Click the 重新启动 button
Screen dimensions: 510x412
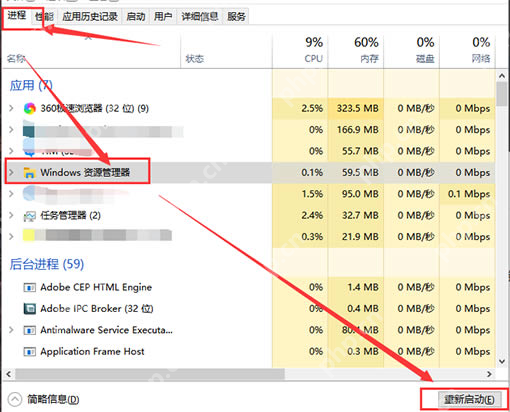469,399
